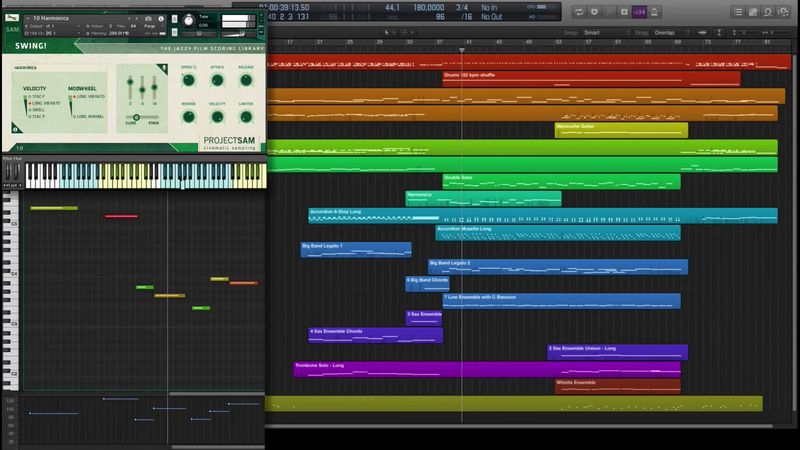This screenshot has width=800, height=450.
Task: Select the Manouche Guitar region
Action: [x=621, y=130]
